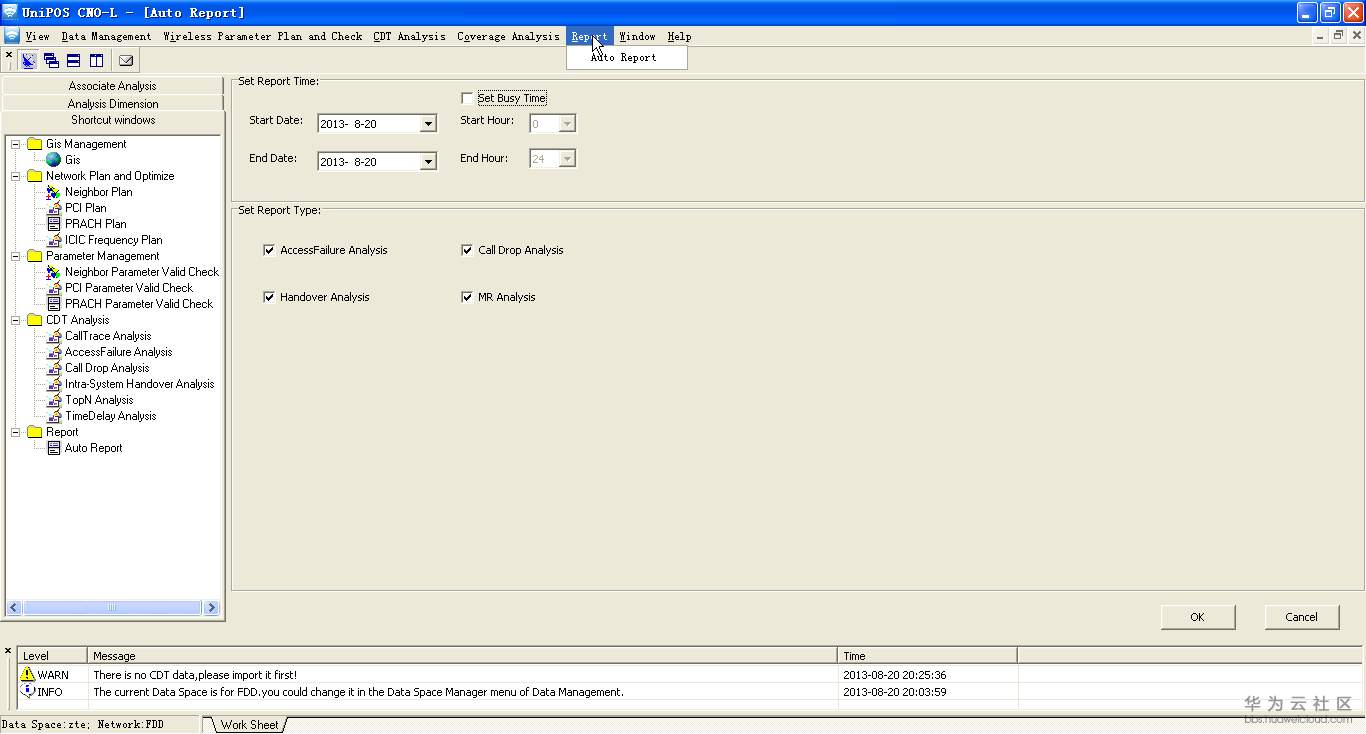1366x734 pixels.
Task: Collapse the CDT Analysis tree node
Action: point(16,320)
